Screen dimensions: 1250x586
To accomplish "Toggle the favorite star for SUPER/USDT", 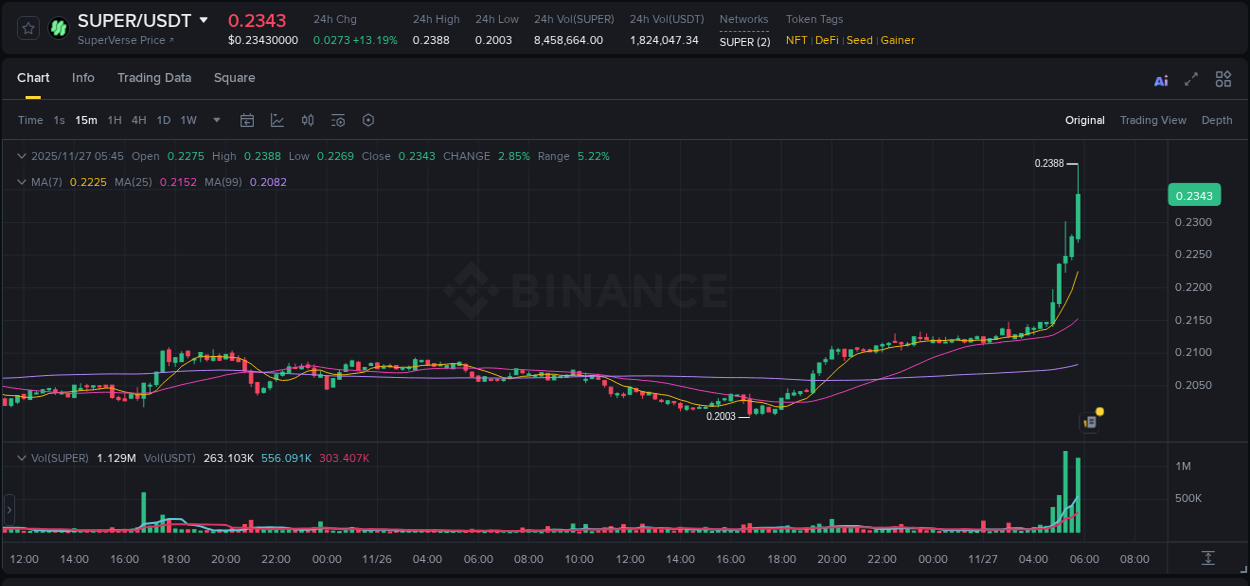I will pos(27,27).
